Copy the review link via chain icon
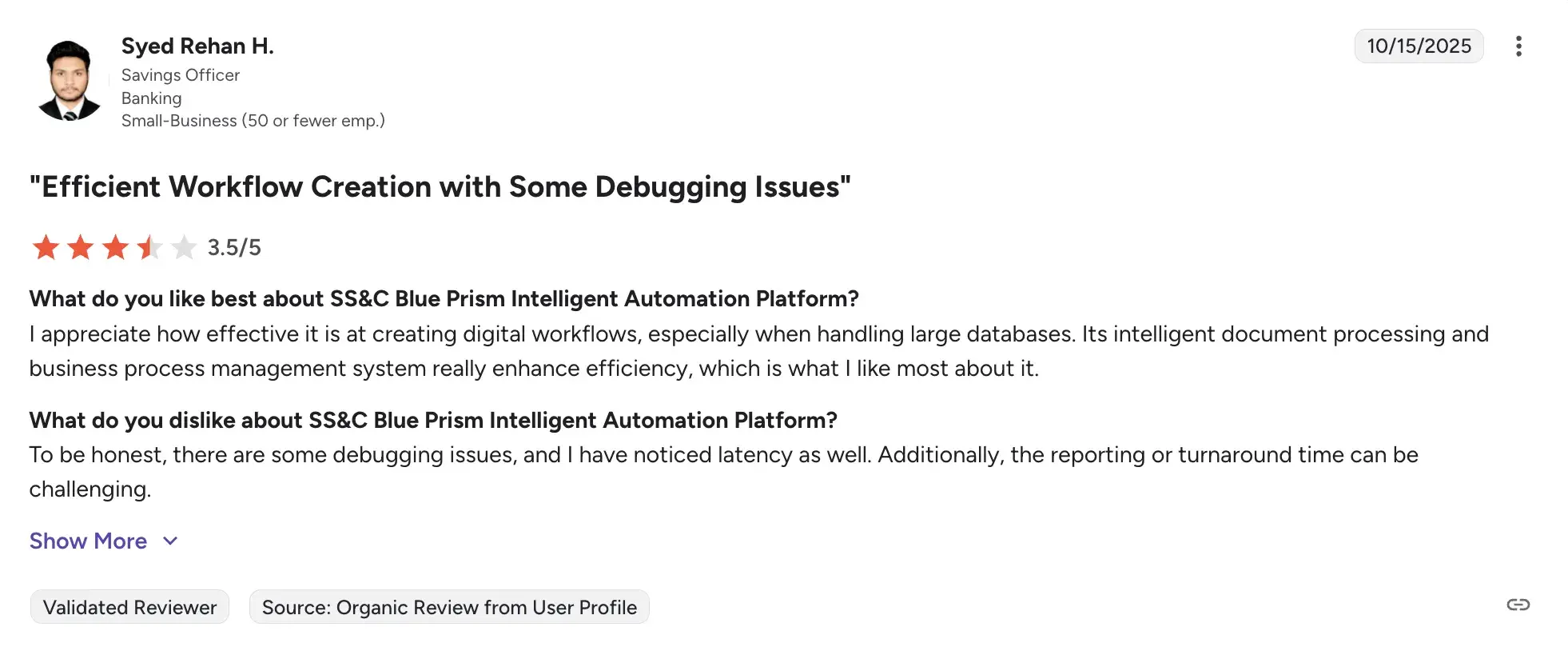The image size is (1568, 651). [1518, 605]
